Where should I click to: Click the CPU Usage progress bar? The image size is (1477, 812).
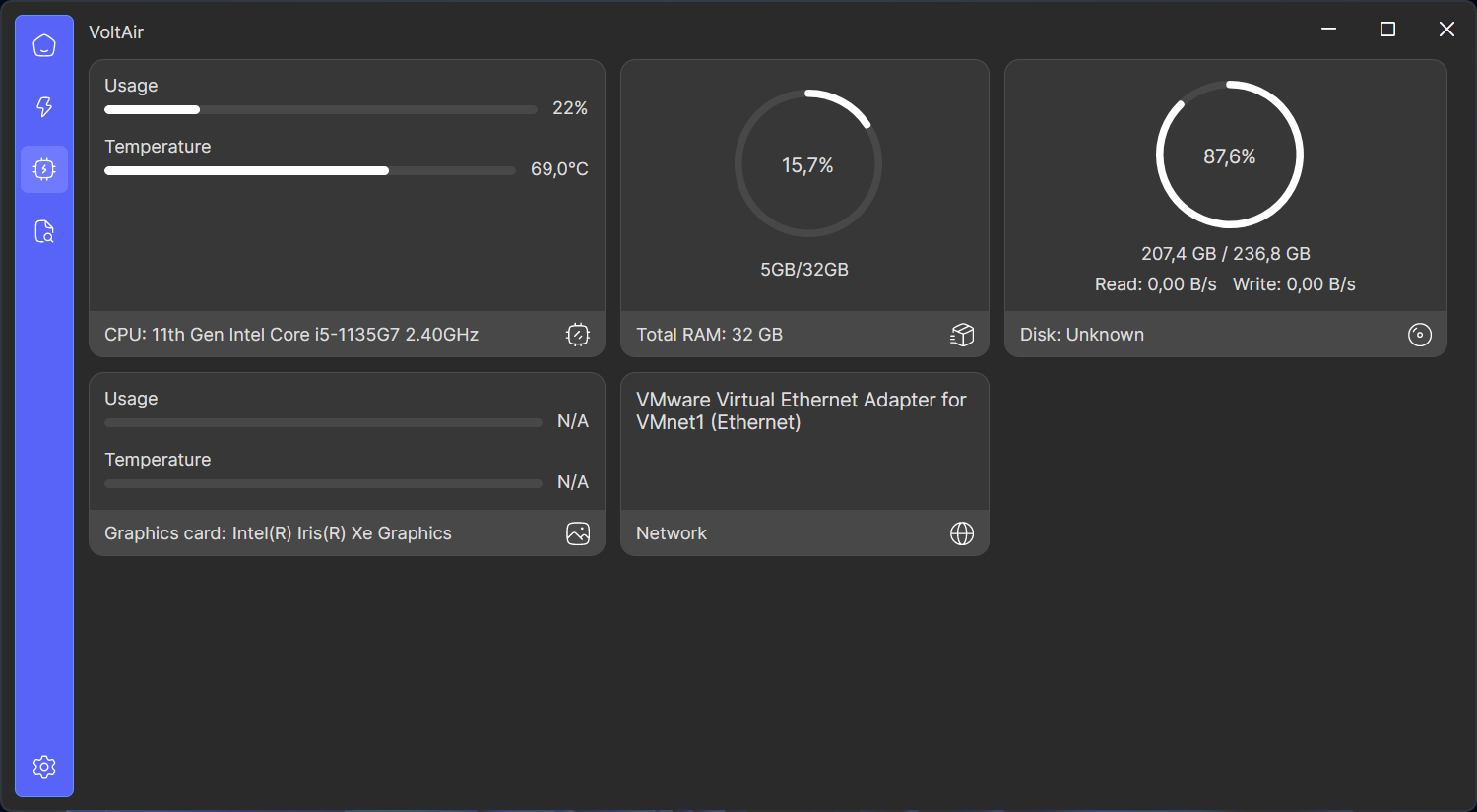pyautogui.click(x=321, y=109)
